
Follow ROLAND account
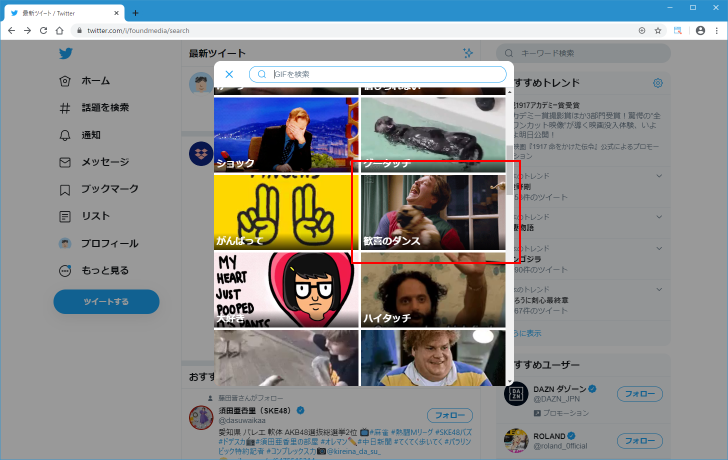click(639, 441)
